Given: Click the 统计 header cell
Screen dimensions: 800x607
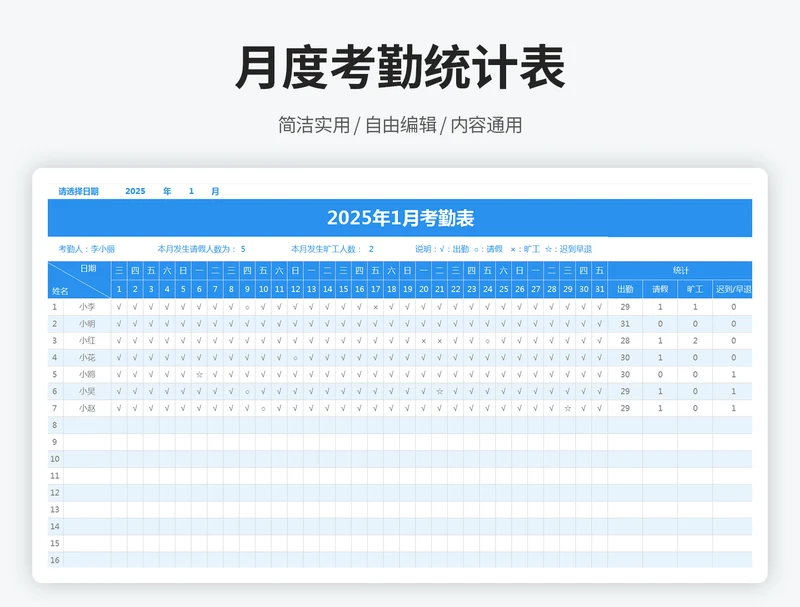Looking at the screenshot, I should coord(680,270).
